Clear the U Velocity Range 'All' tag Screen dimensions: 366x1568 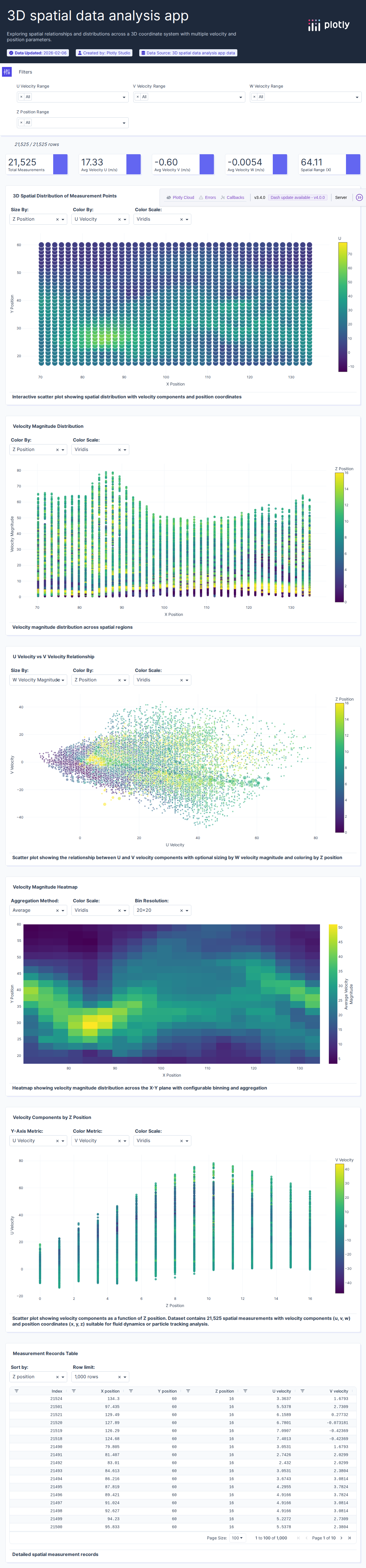click(x=21, y=97)
